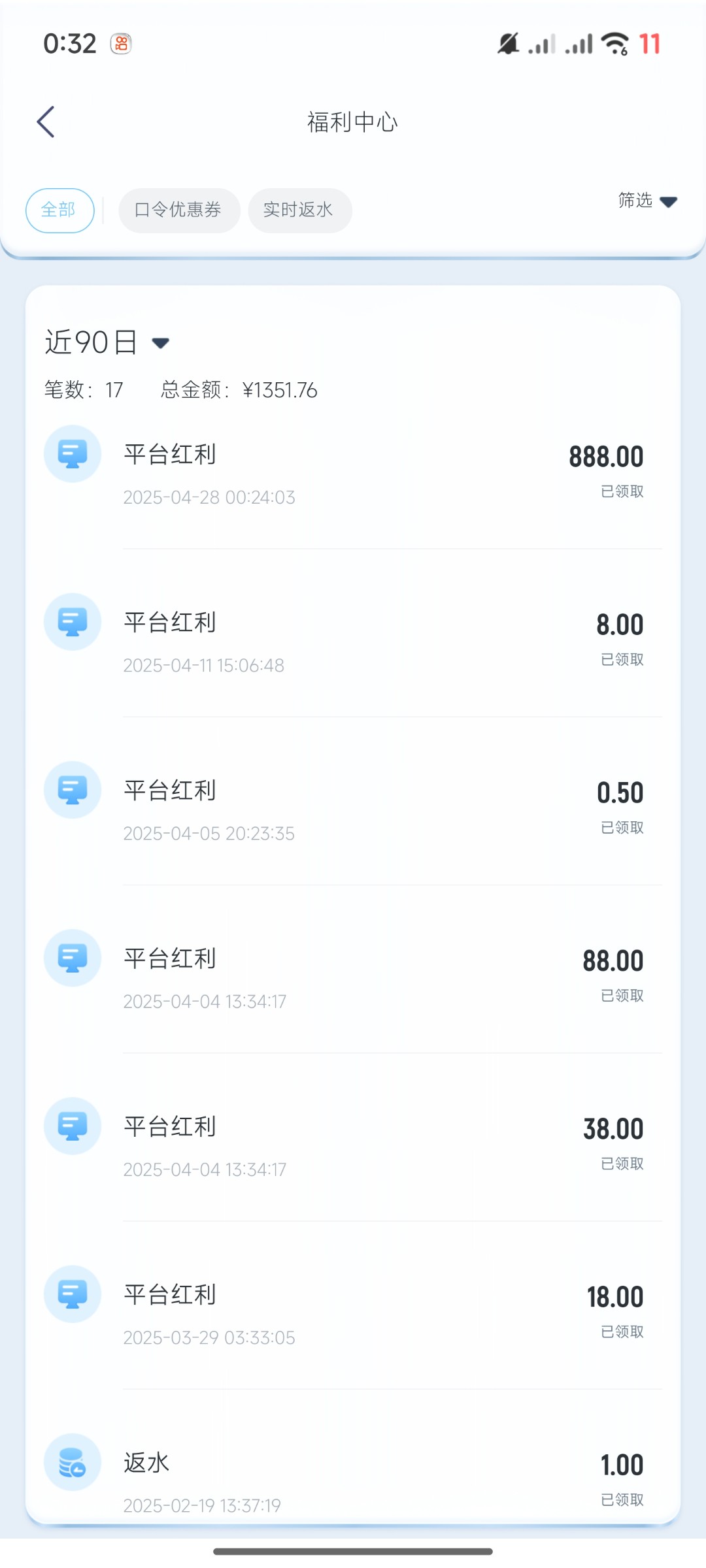The width and height of the screenshot is (706, 1568).
Task: Tap the muted notification bell status icon
Action: [x=508, y=44]
